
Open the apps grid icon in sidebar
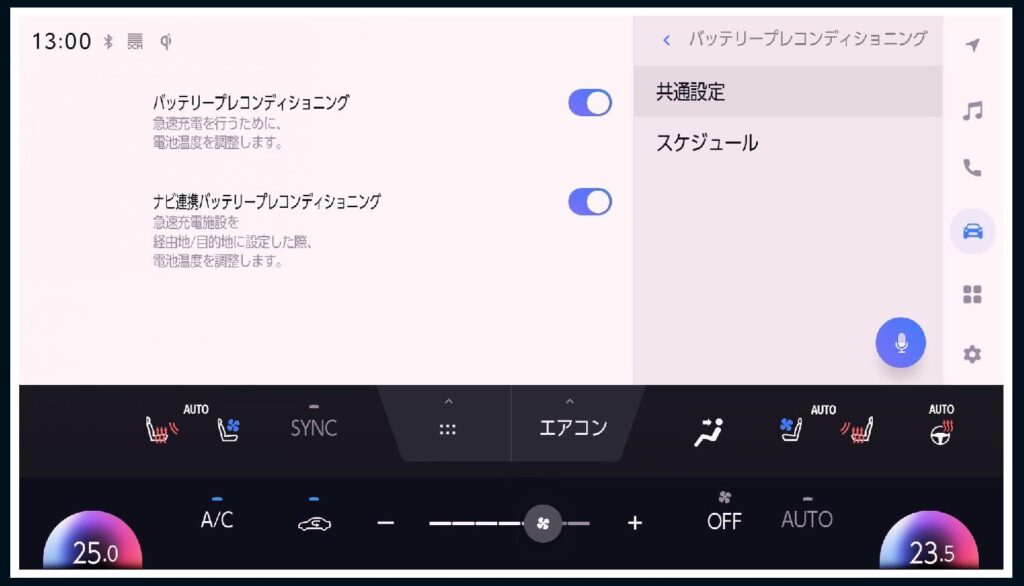[x=972, y=295]
